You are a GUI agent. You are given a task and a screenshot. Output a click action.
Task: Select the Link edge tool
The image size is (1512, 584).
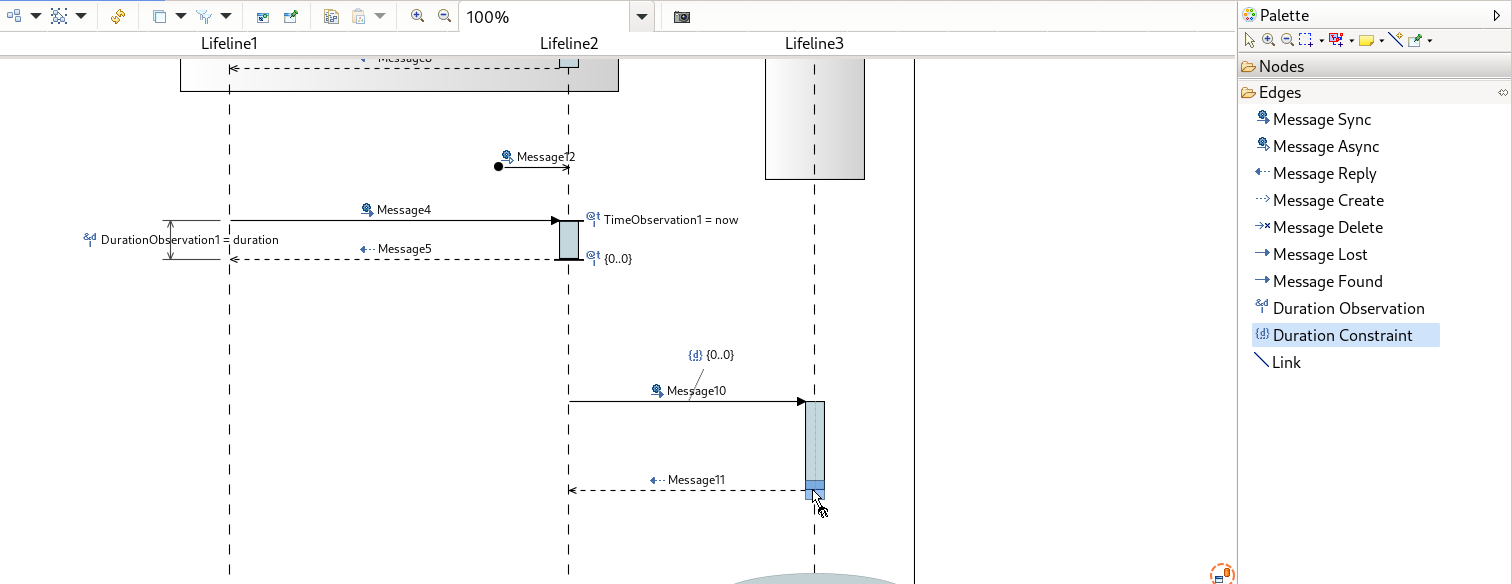click(1278, 363)
